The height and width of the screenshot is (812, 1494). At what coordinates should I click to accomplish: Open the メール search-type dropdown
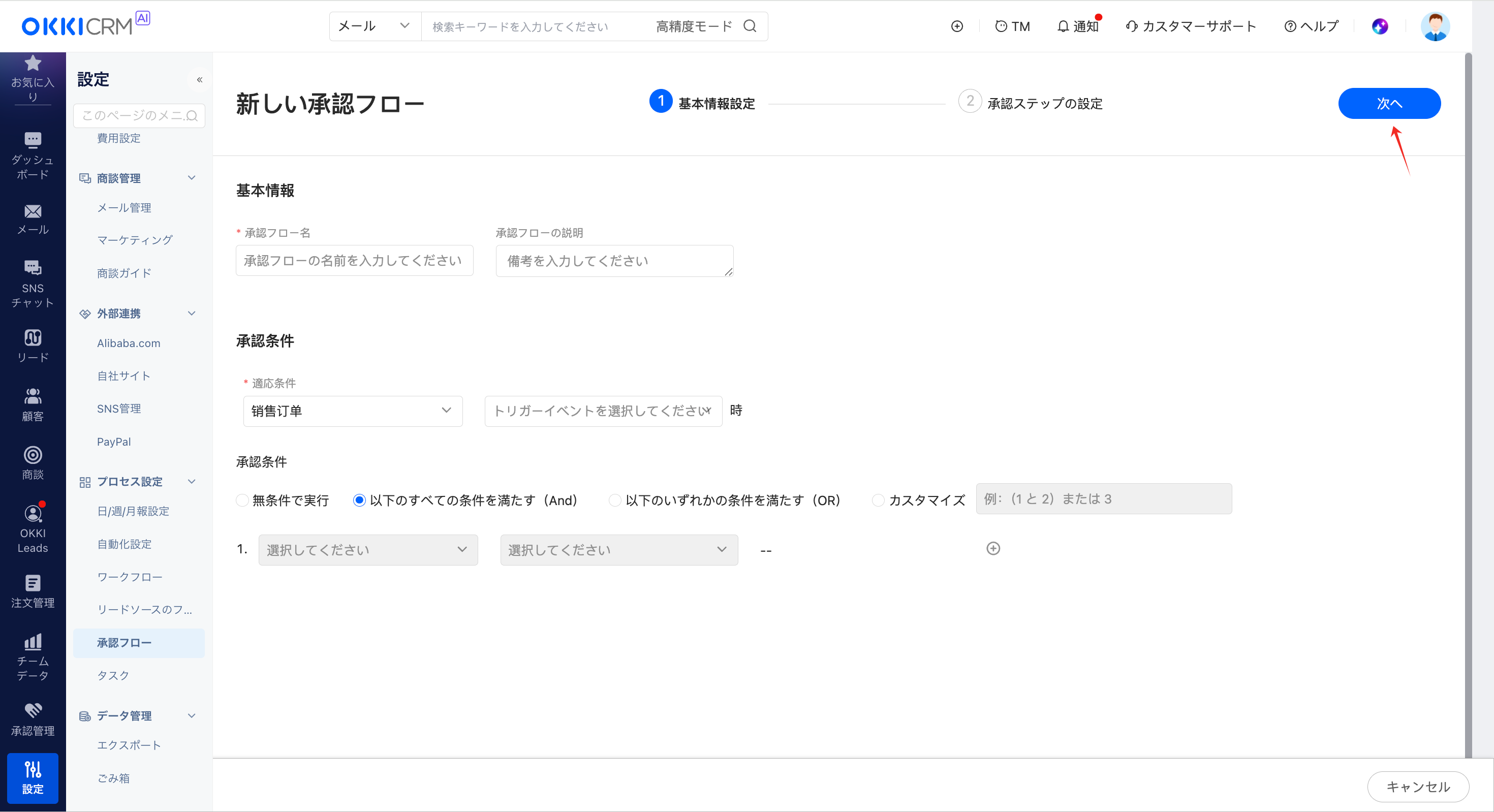tap(375, 26)
